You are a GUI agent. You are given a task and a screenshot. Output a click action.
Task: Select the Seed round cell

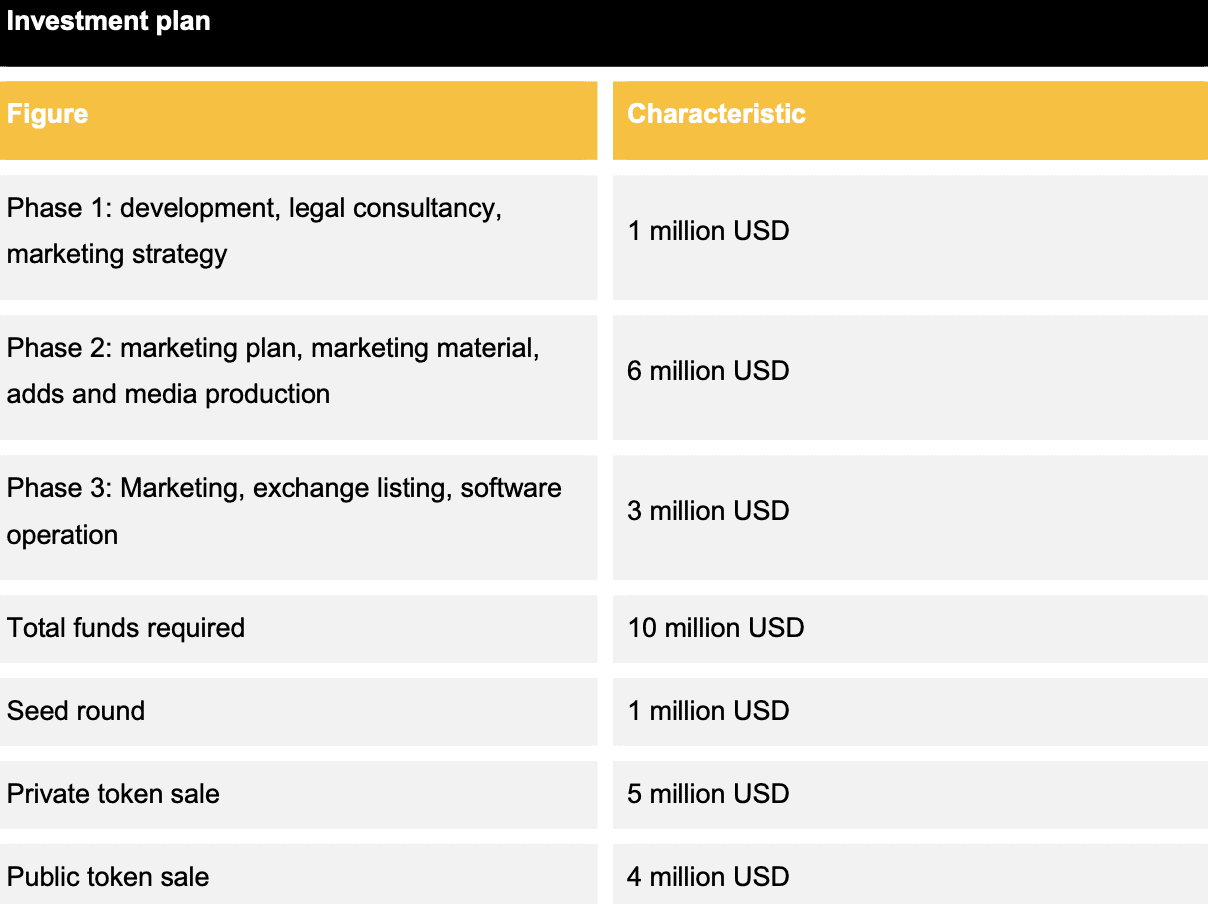point(298,712)
